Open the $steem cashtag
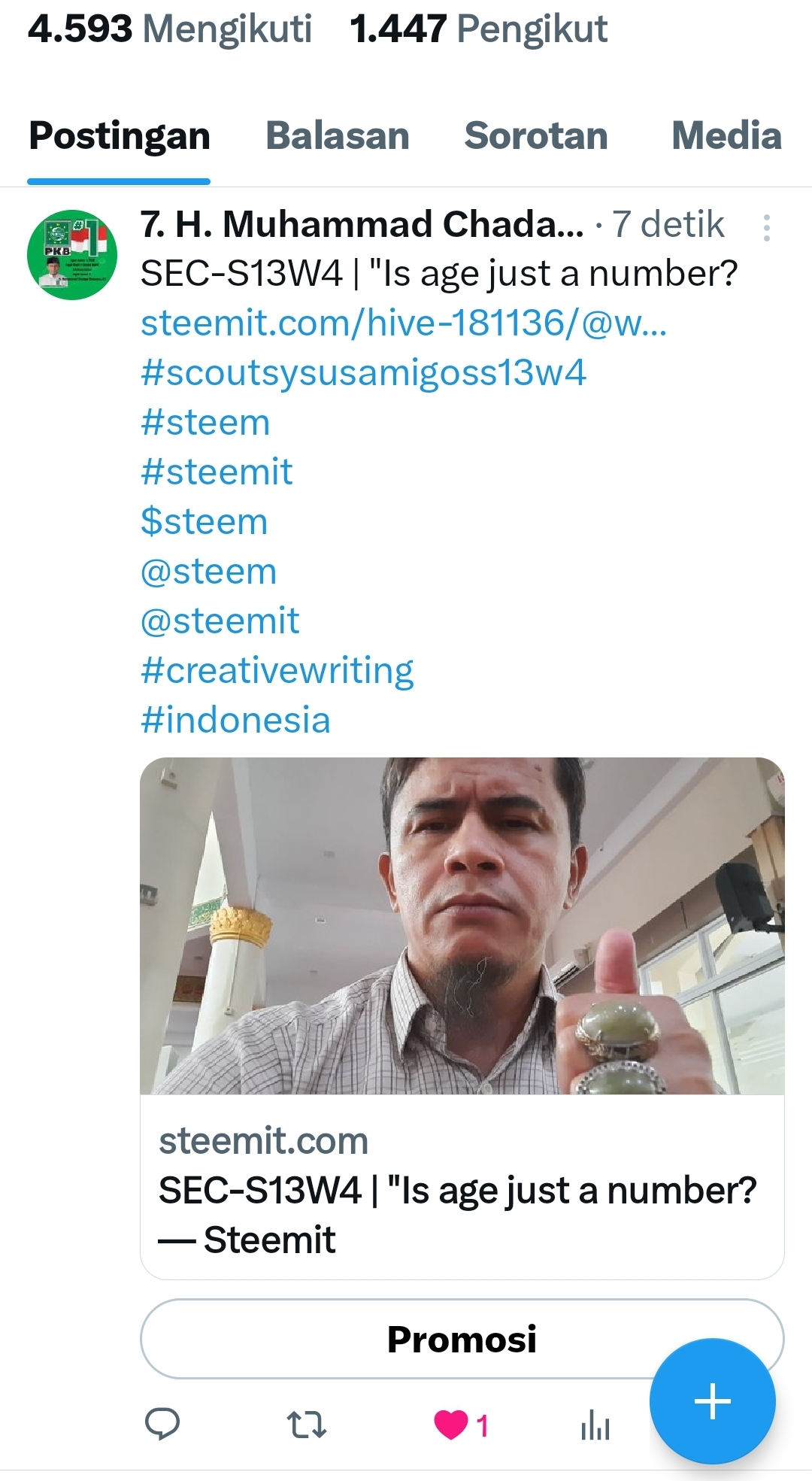The height and width of the screenshot is (1481, 812). point(204,521)
